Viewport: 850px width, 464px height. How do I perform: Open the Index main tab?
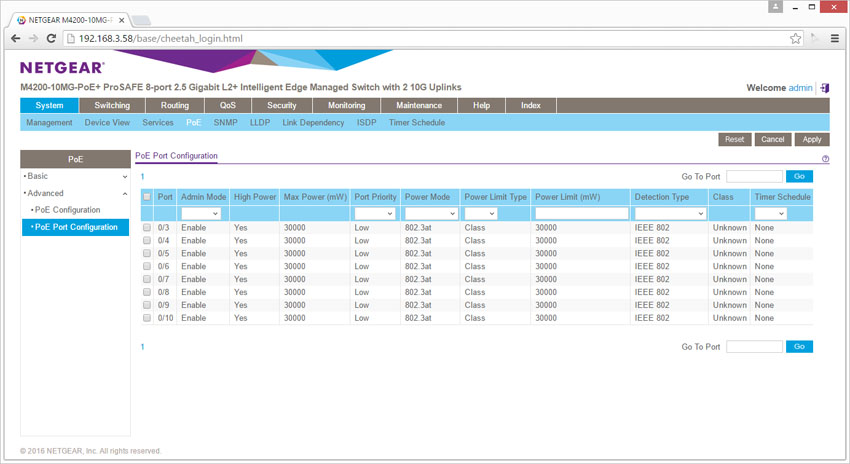531,105
